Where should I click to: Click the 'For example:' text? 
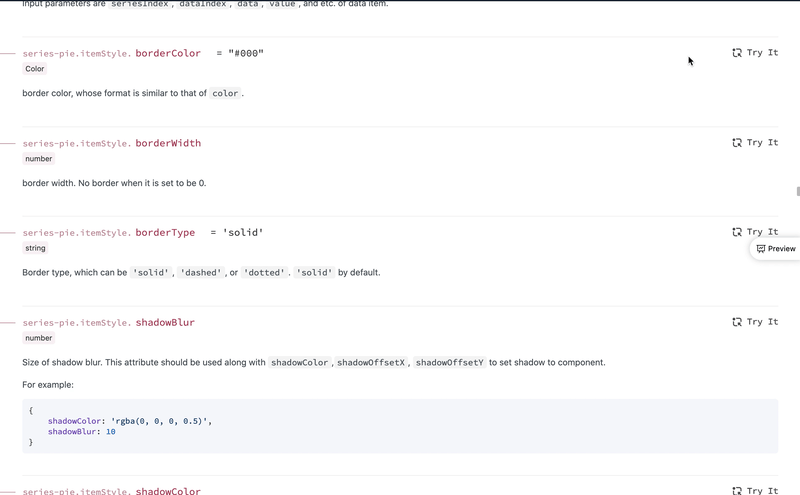48,385
